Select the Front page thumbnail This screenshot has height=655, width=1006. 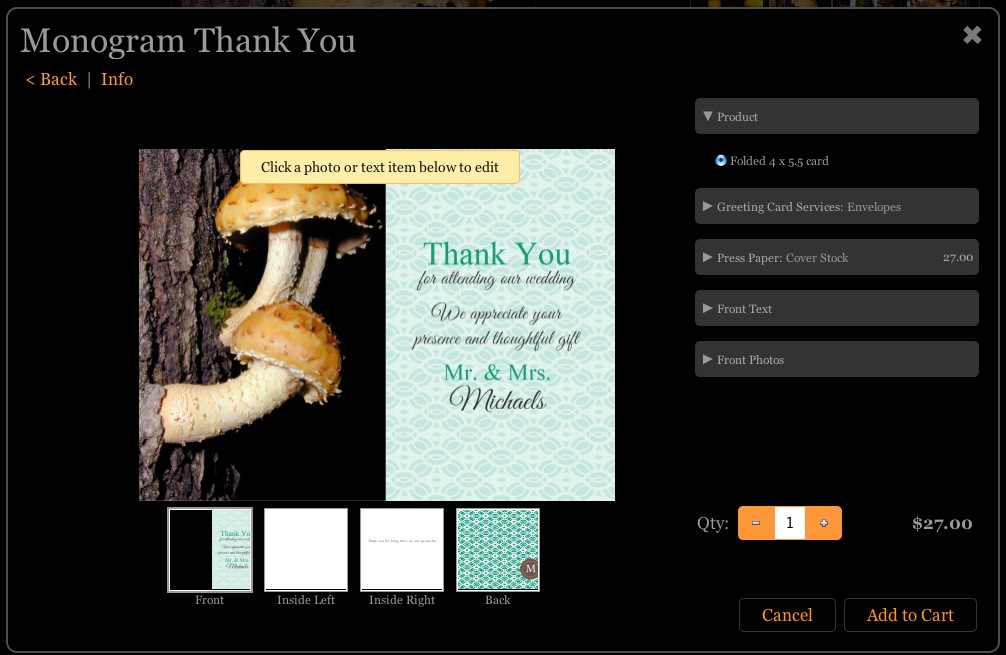click(210, 550)
